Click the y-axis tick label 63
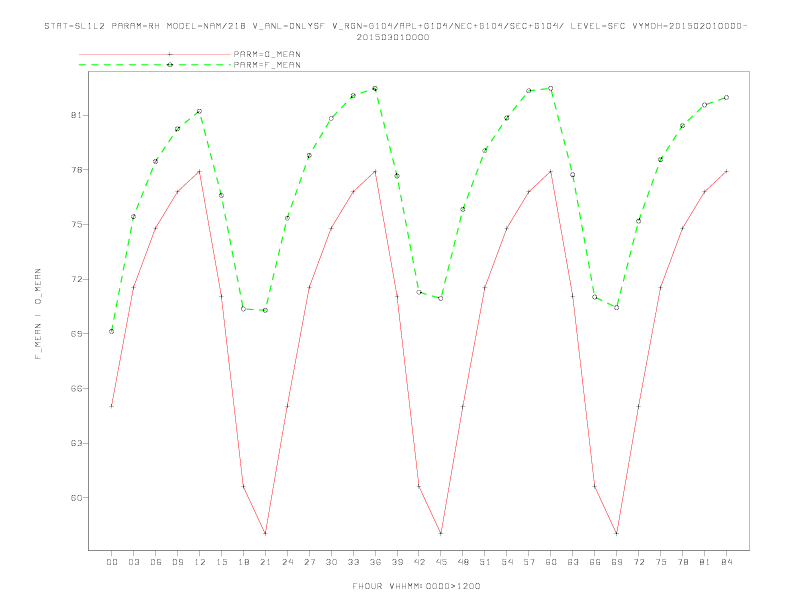 [x=76, y=443]
